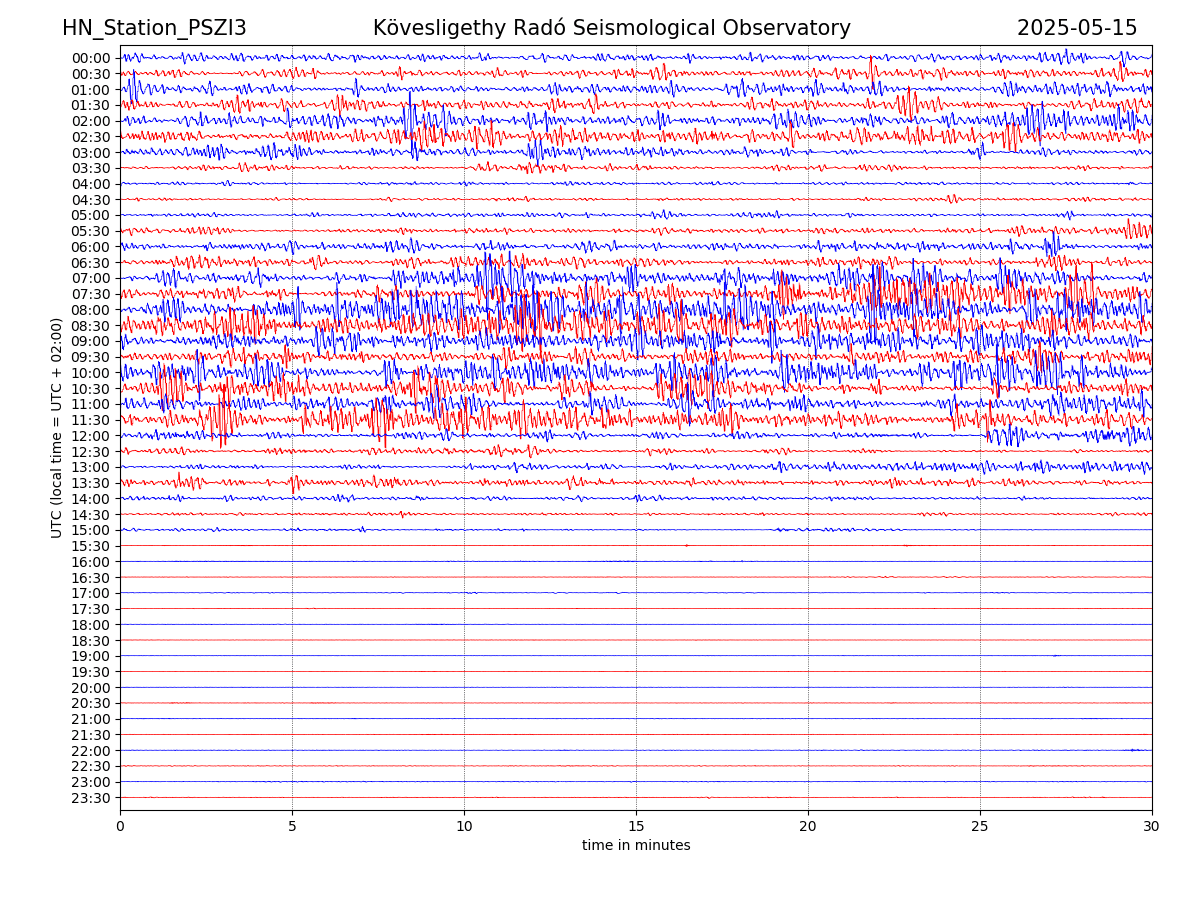Click the 'time in minutes' axis label
The image size is (1200, 900).
(x=636, y=845)
